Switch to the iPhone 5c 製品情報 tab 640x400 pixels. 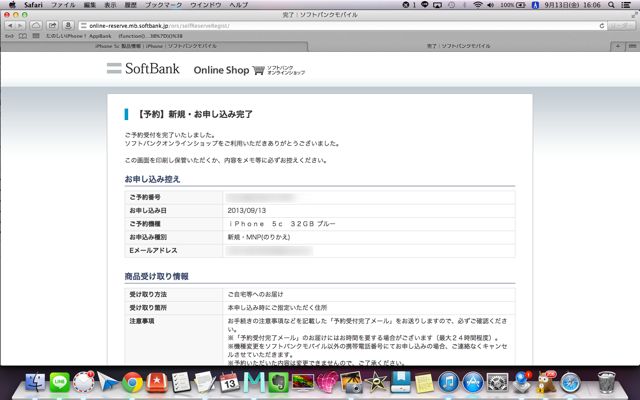[154, 46]
